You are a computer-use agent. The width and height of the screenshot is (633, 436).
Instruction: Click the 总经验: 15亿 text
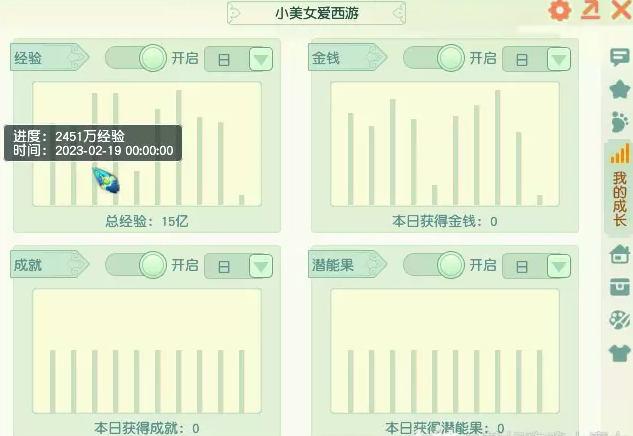coord(147,221)
